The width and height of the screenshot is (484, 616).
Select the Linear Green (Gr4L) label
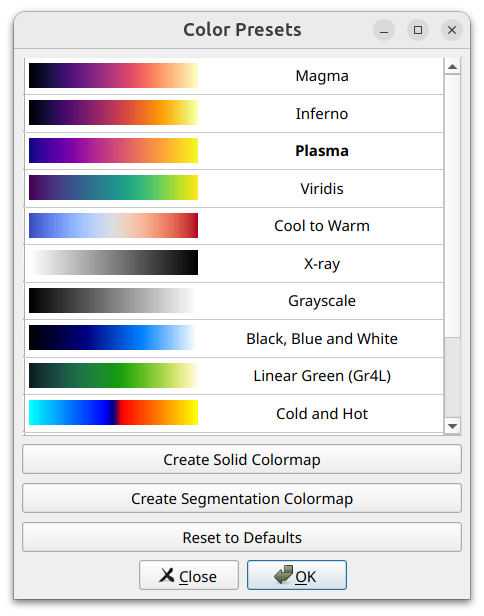(x=322, y=376)
